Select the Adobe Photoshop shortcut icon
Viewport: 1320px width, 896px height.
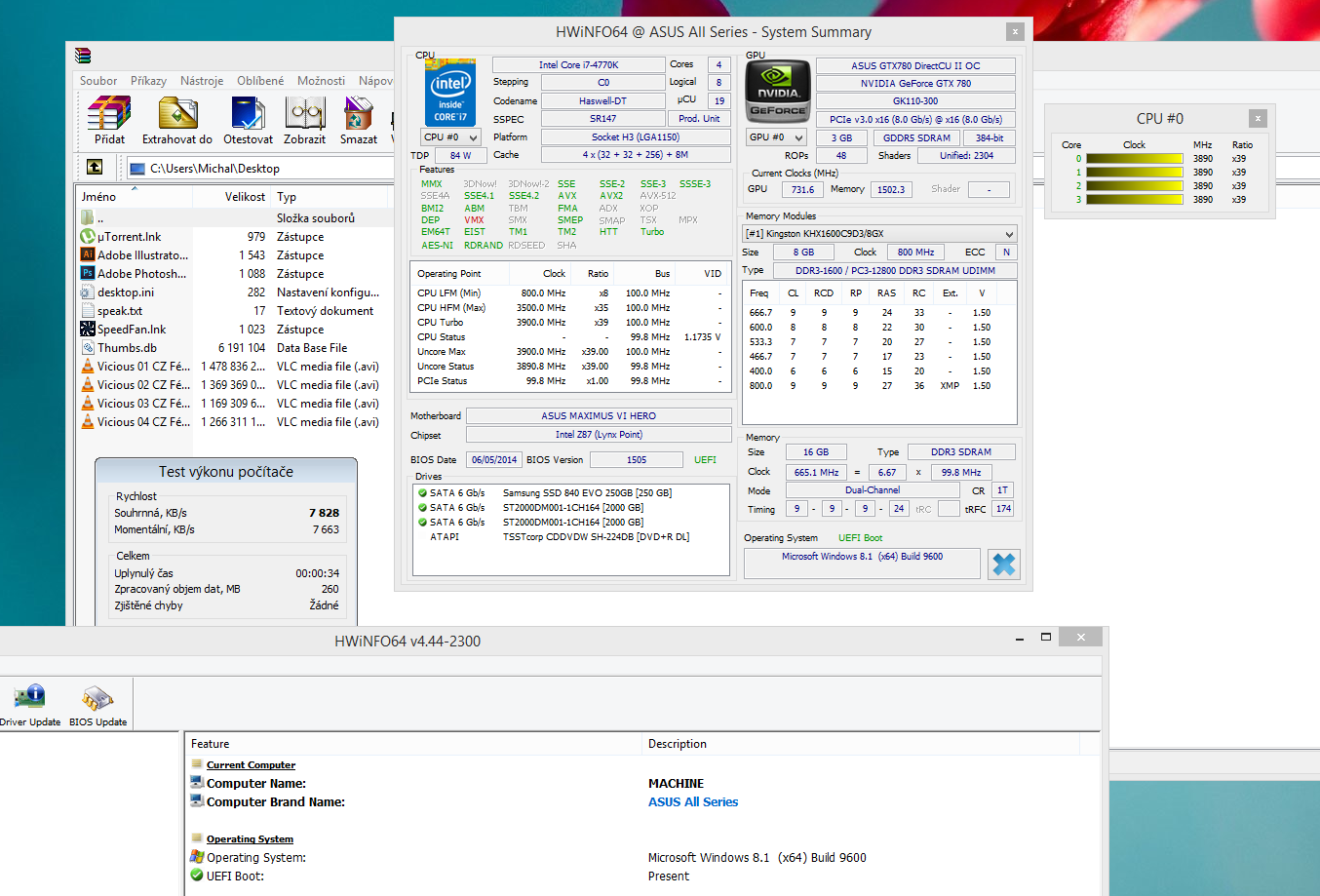[x=88, y=274]
